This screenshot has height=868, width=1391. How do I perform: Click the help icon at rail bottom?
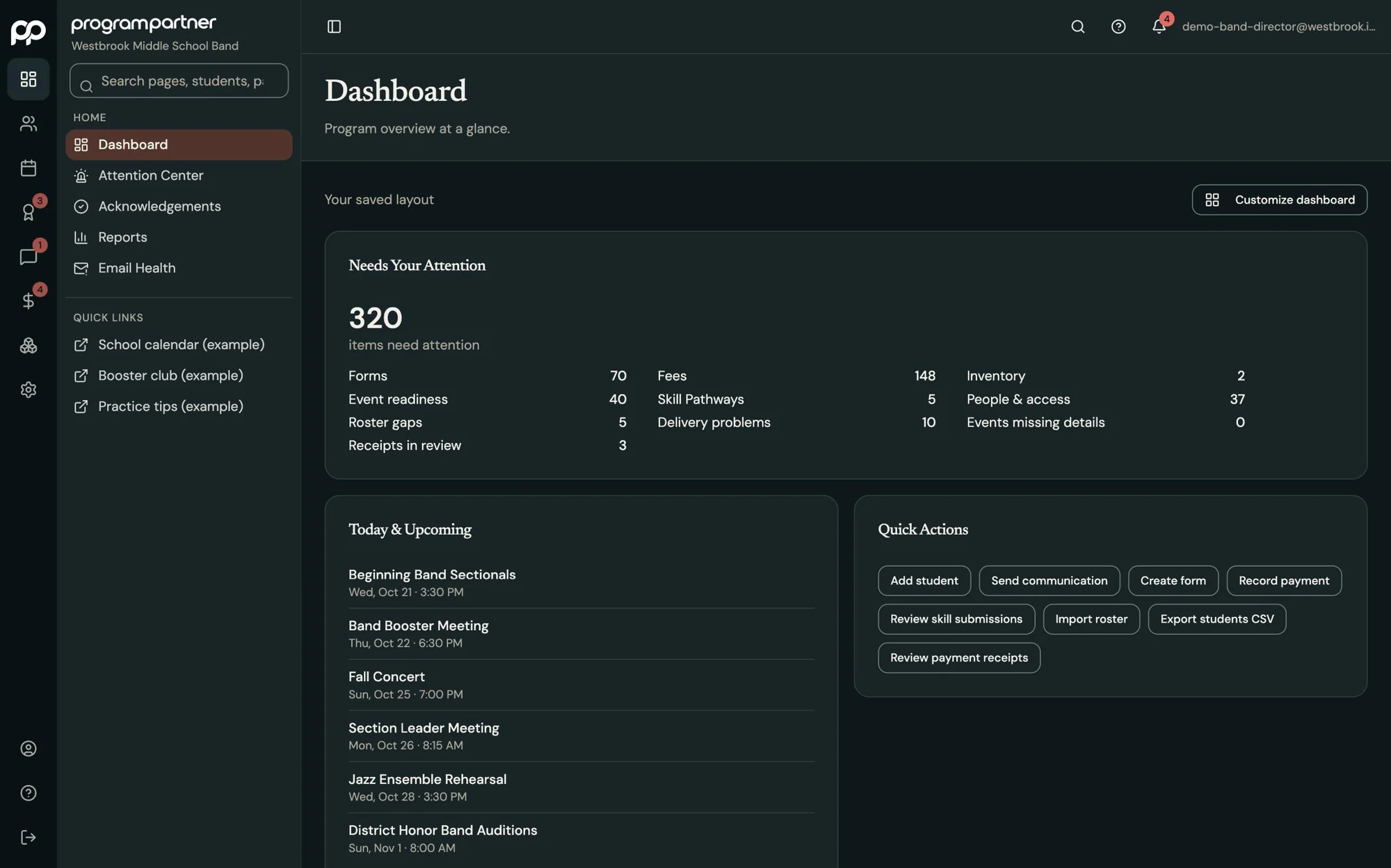pyautogui.click(x=28, y=793)
